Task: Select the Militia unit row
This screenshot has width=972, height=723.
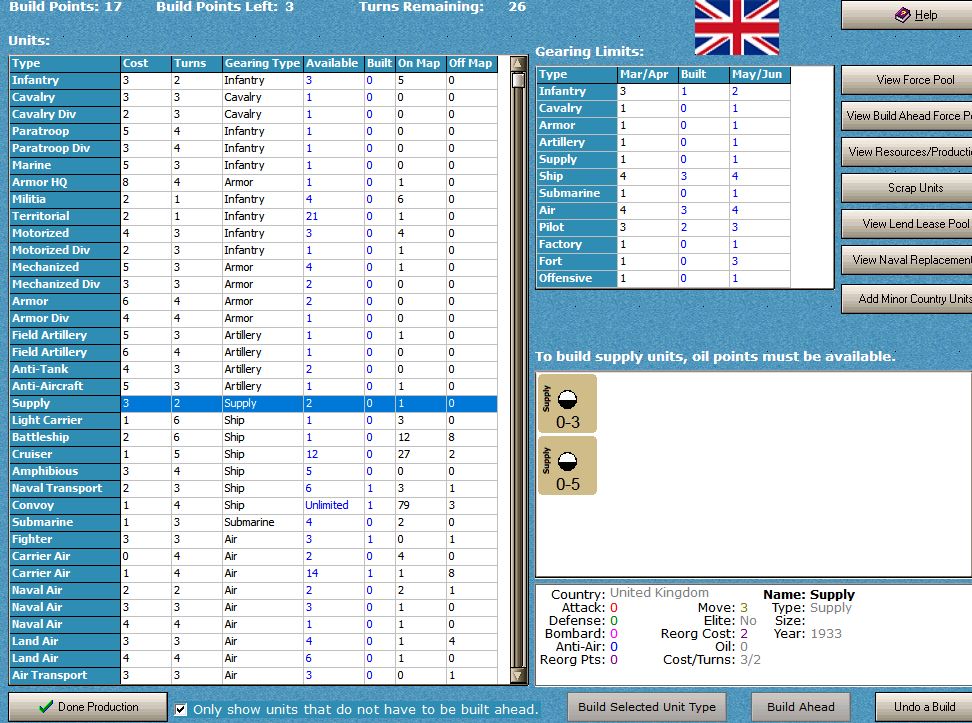Action: coord(253,199)
